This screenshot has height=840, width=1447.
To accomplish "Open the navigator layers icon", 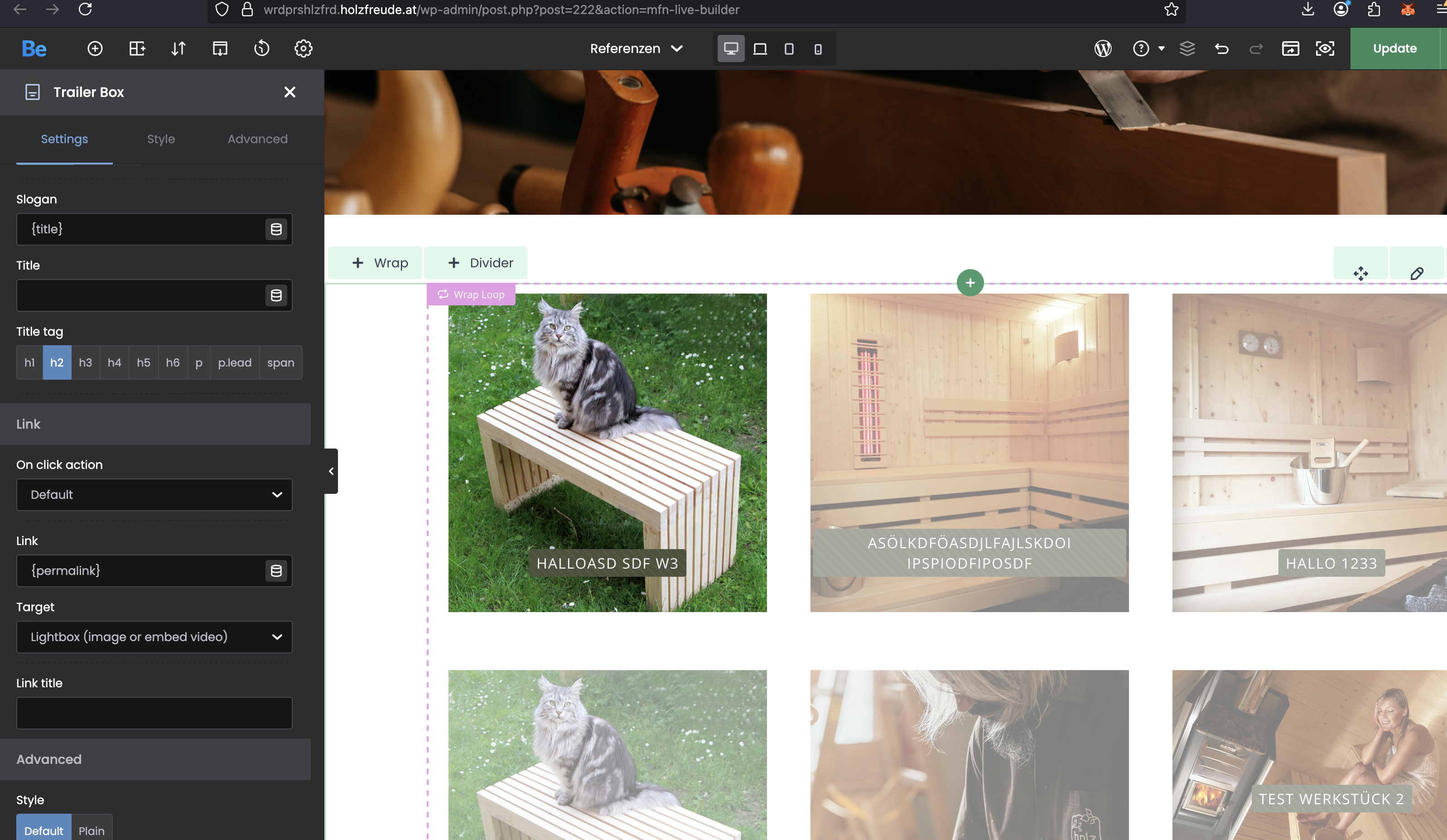I will point(1187,49).
